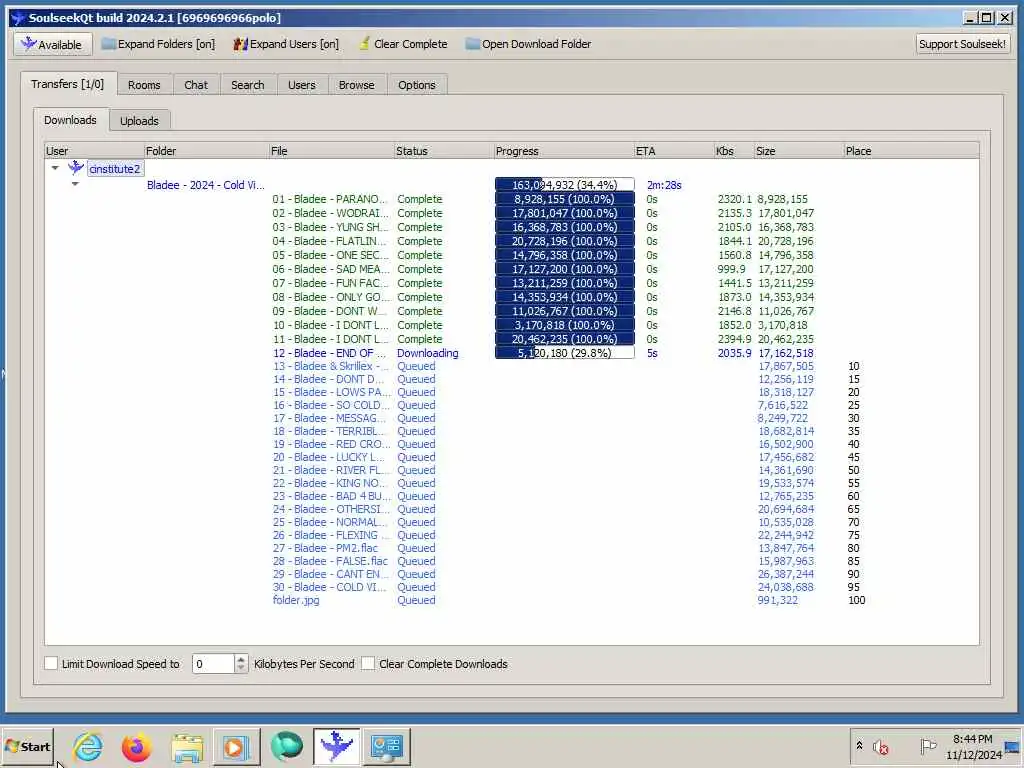Image resolution: width=1024 pixels, height=768 pixels.
Task: Enable Limit Download Speed to checkbox
Action: (x=51, y=664)
